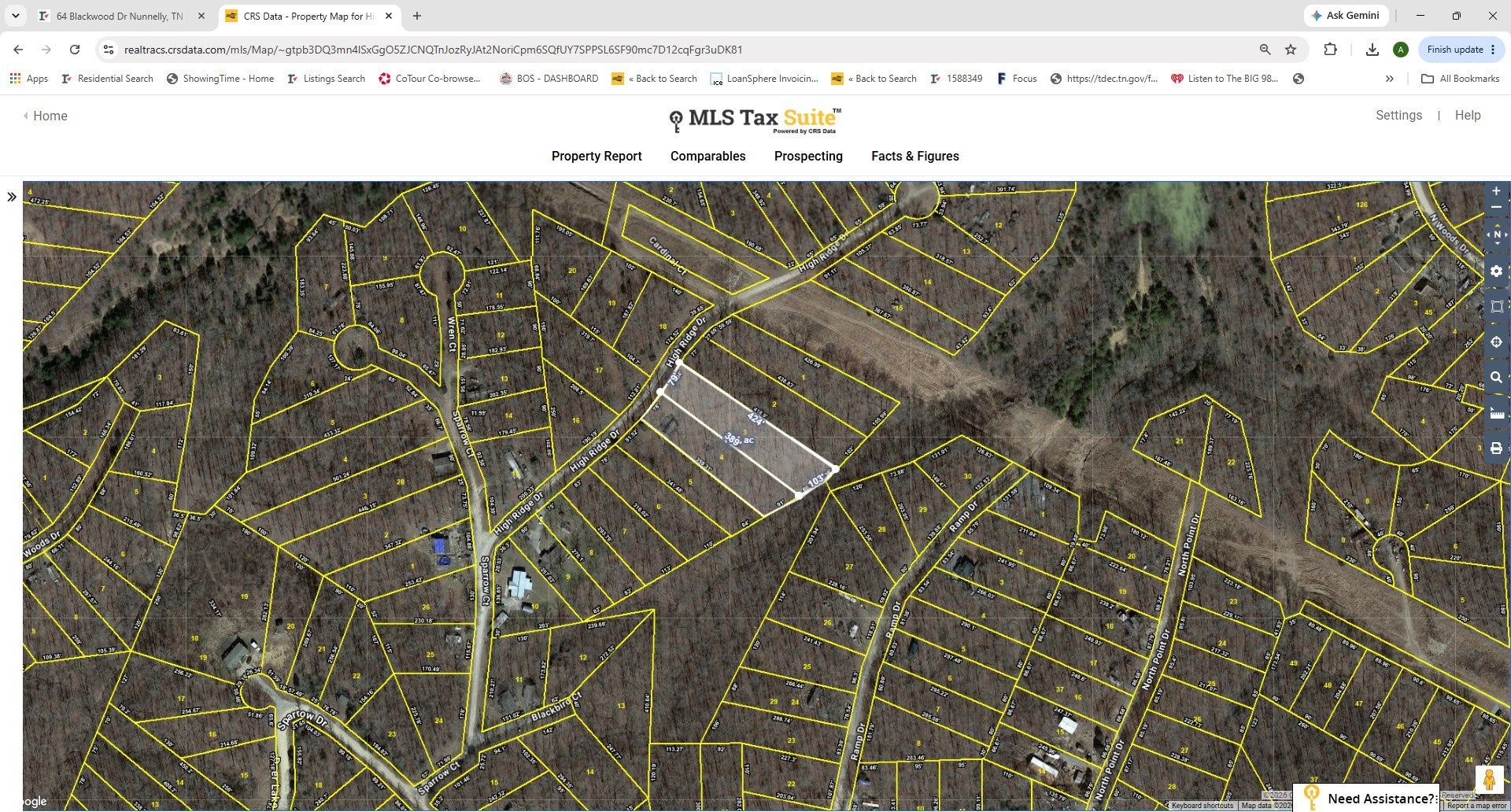Image resolution: width=1511 pixels, height=812 pixels.
Task: Open the All Bookmarks folder
Action: [x=1461, y=79]
